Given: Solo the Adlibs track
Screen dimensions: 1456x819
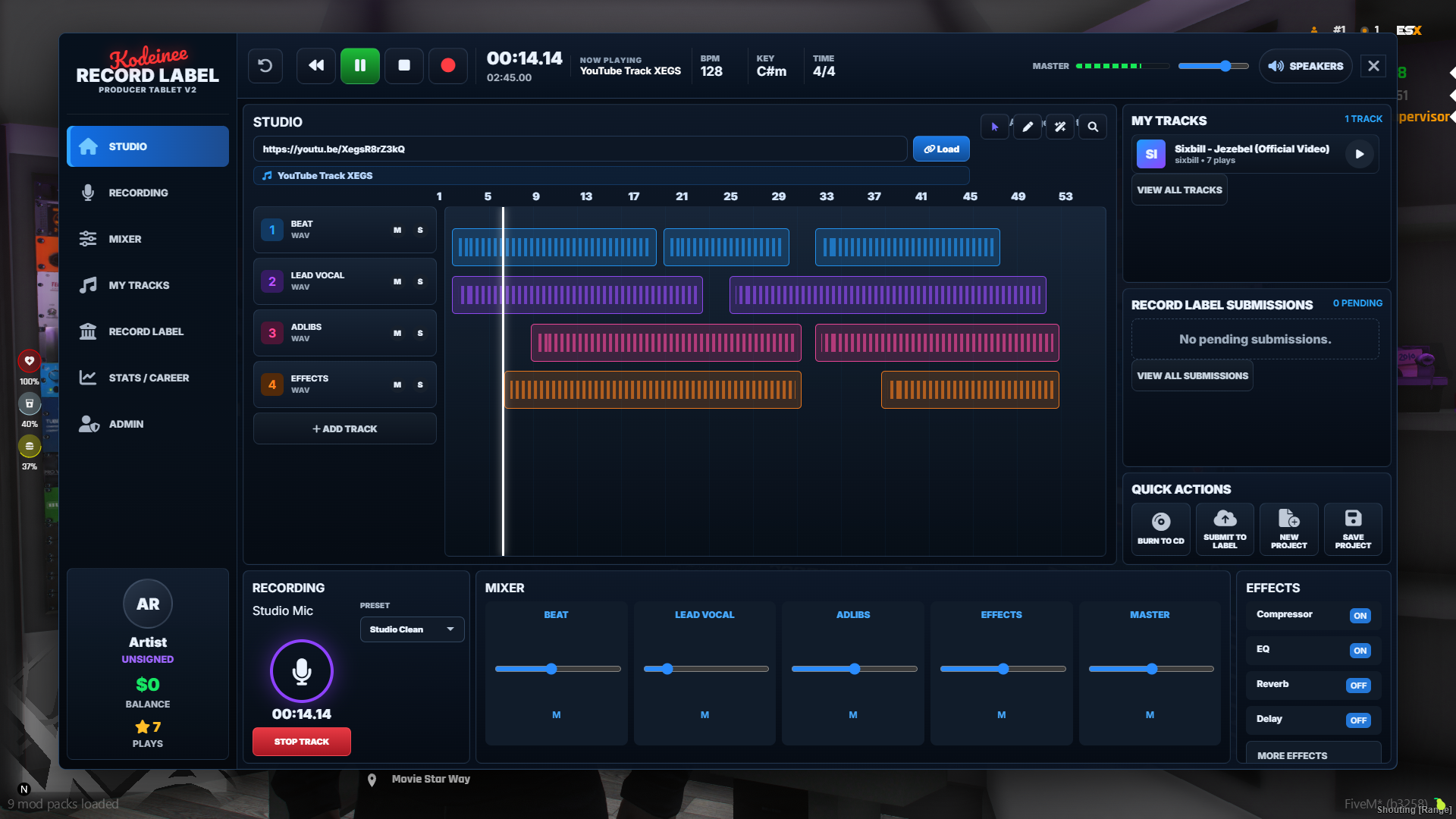Looking at the screenshot, I should [420, 333].
